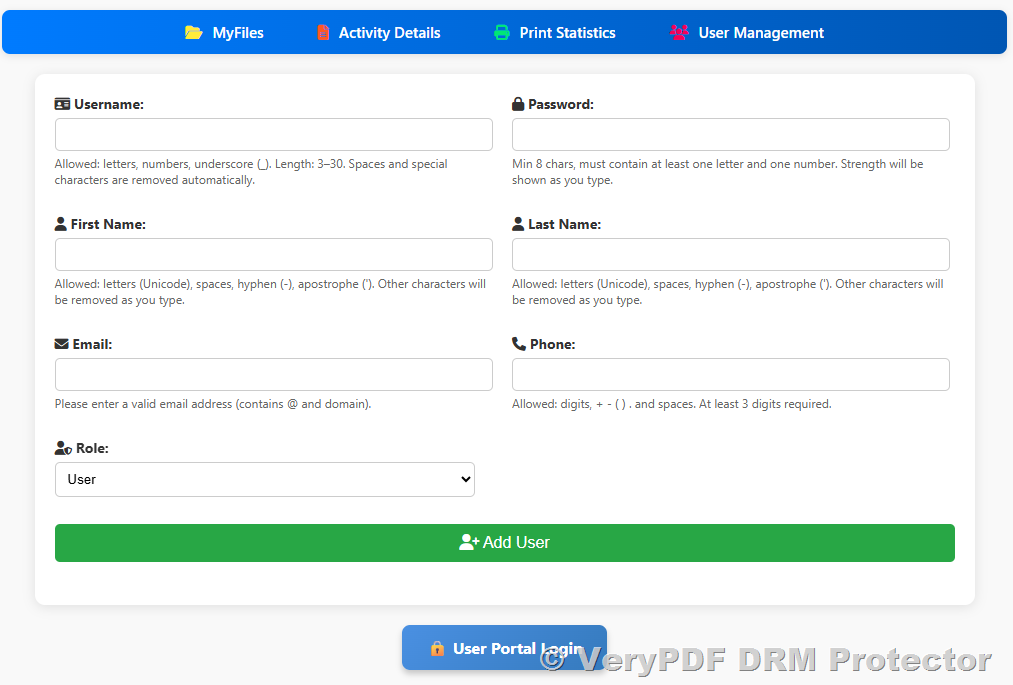Click the pink users icon for User Management
Viewport: 1013px width, 685px height.
679,33
